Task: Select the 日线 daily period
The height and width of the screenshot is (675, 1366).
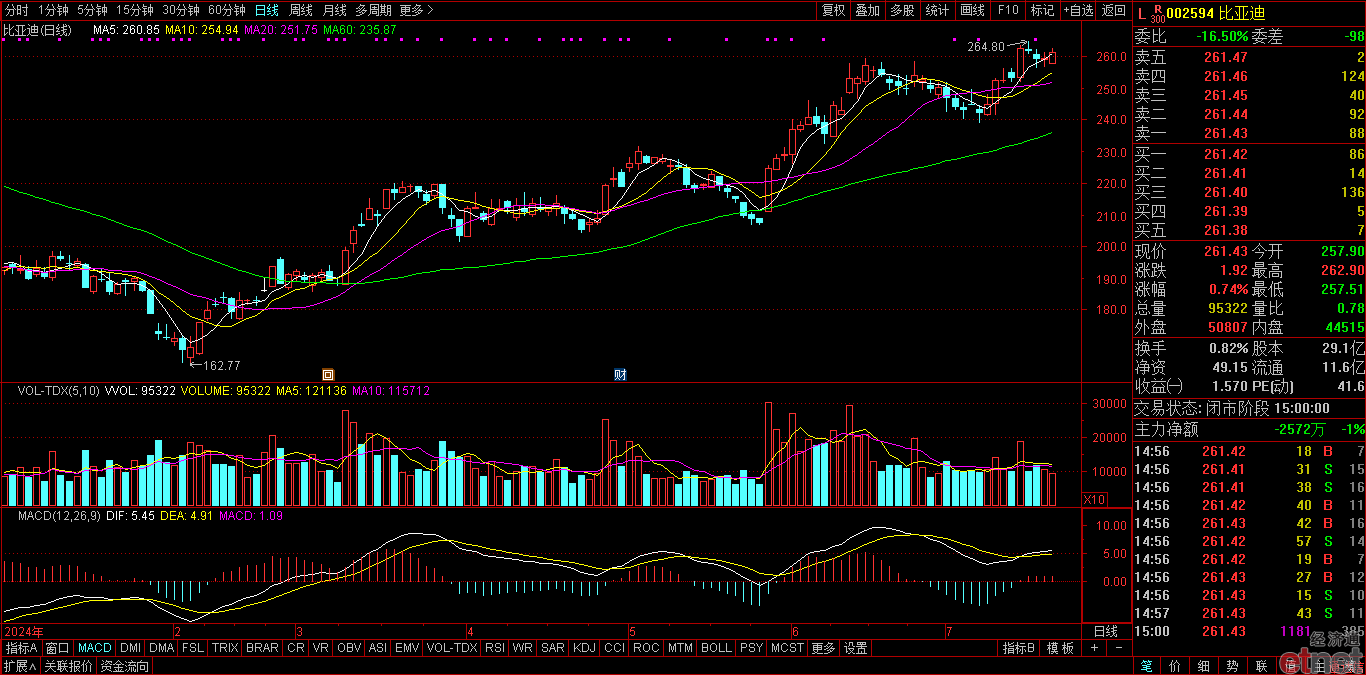Action: tap(267, 10)
